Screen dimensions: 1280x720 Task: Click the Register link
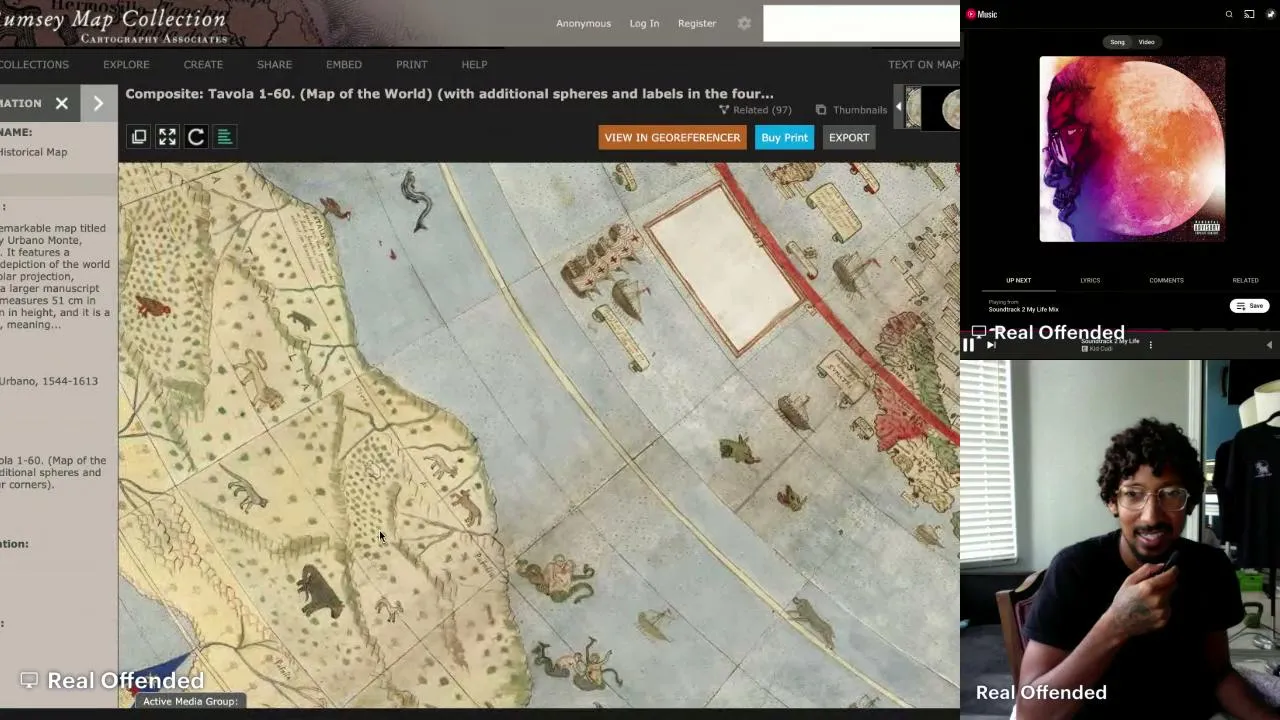(697, 23)
